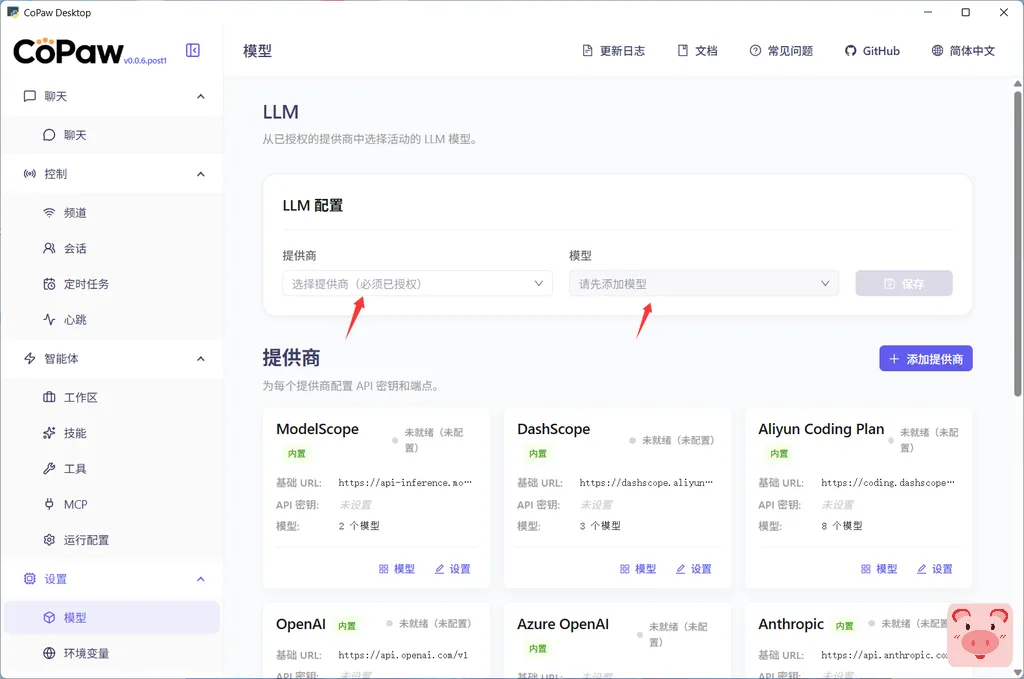Click DashScope base URL value
Viewport: 1024px width, 679px height.
(646, 482)
